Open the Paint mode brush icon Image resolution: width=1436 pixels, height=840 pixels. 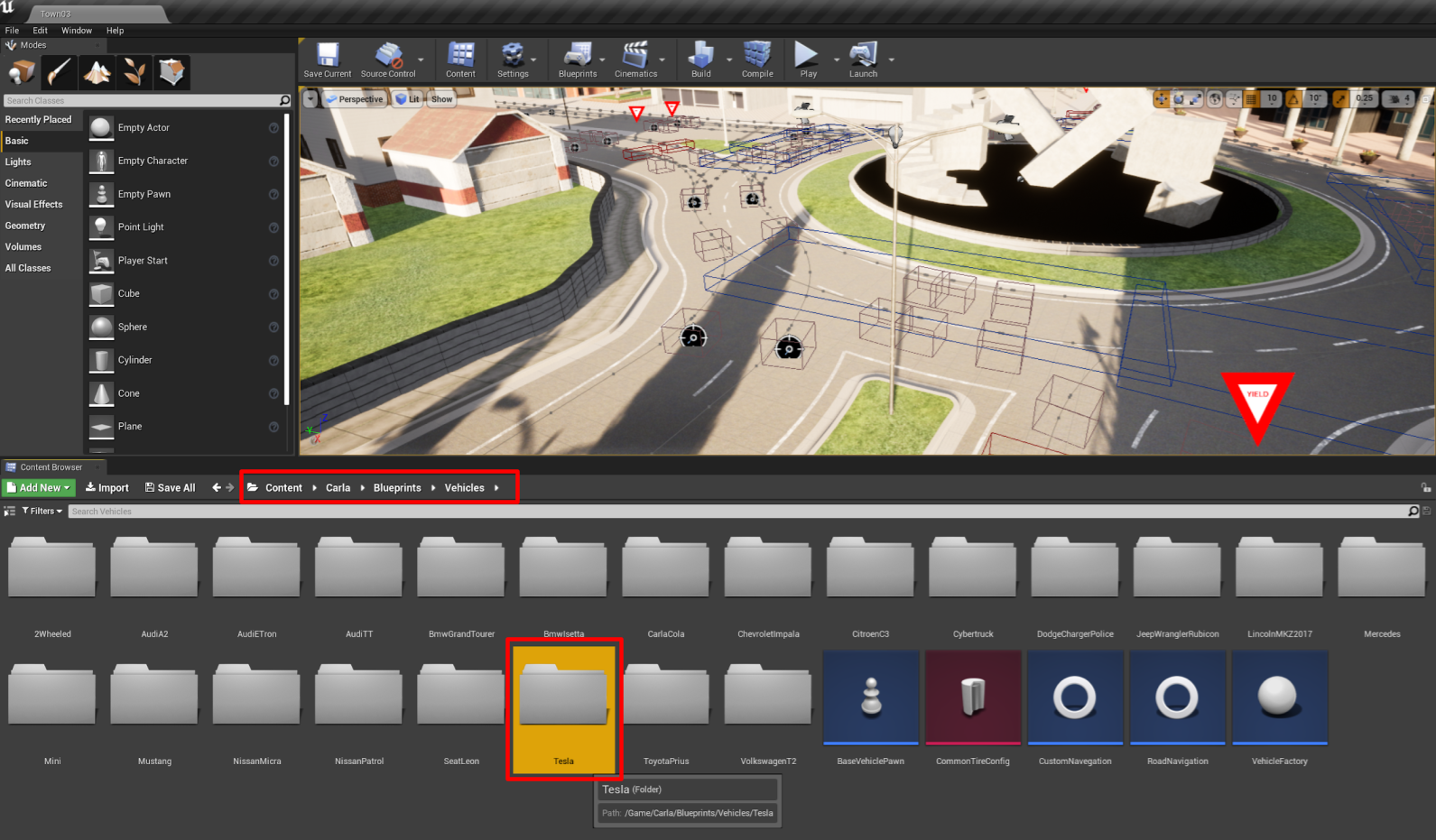(60, 71)
